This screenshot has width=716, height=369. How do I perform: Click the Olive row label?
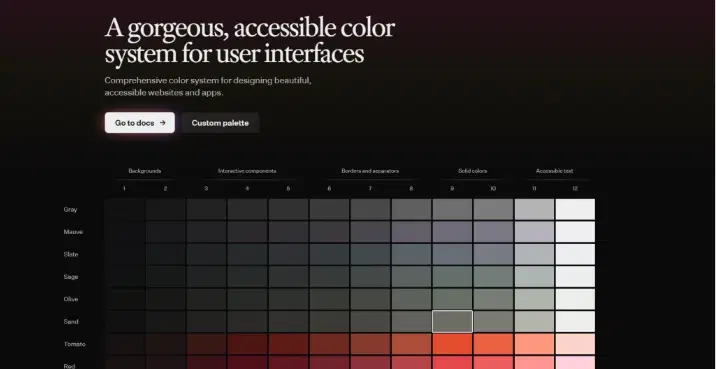pyautogui.click(x=71, y=299)
